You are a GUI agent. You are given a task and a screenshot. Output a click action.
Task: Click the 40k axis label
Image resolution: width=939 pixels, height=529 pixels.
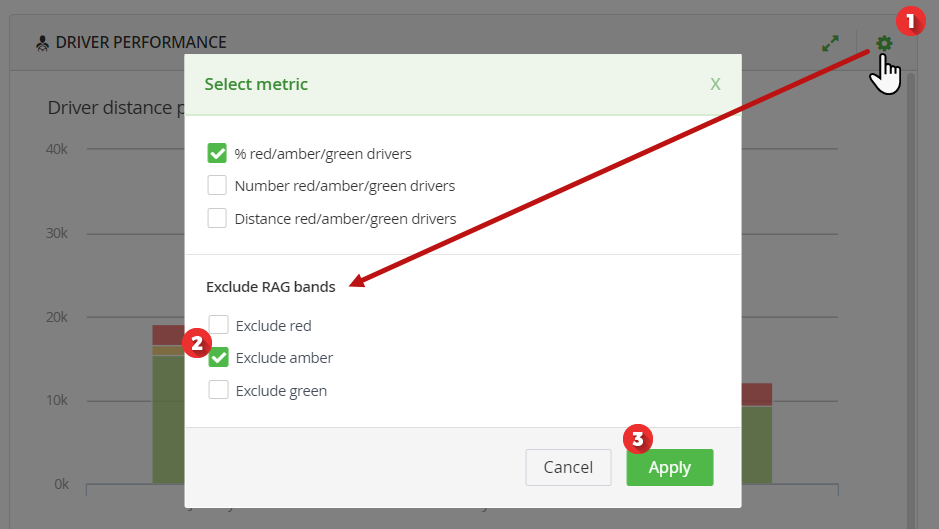pyautogui.click(x=57, y=149)
